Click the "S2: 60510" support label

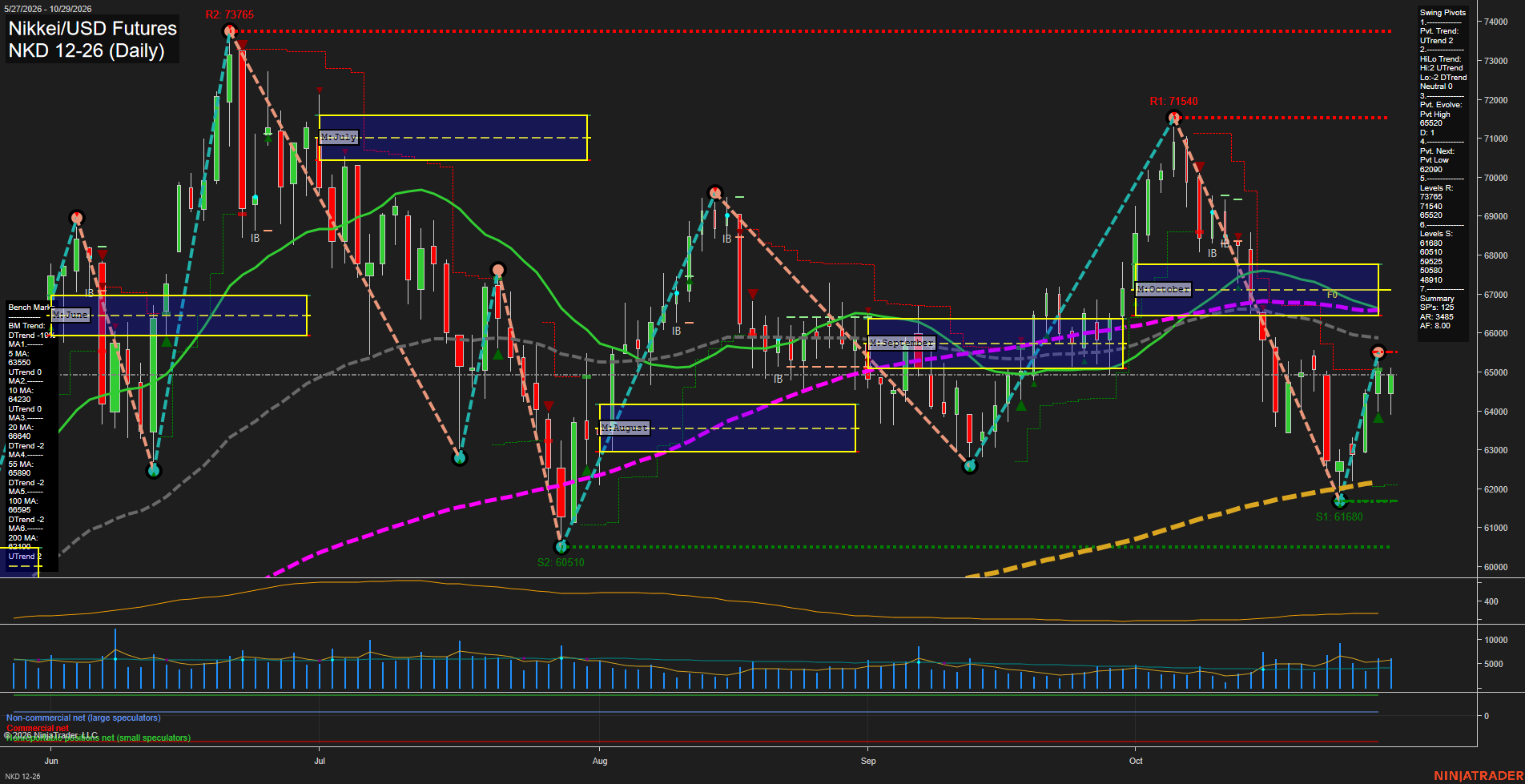pyautogui.click(x=561, y=563)
